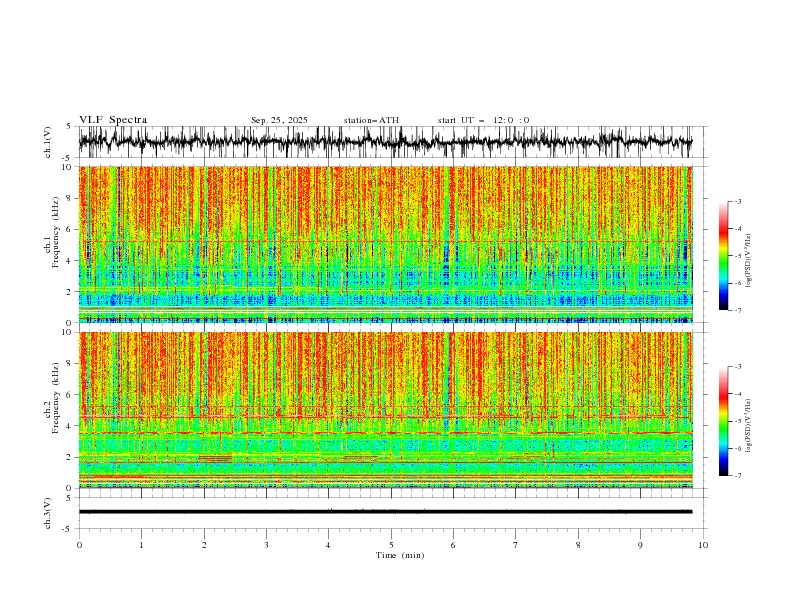
Task: Click the ch.1(V) waveform axis label
Action: tap(48, 142)
